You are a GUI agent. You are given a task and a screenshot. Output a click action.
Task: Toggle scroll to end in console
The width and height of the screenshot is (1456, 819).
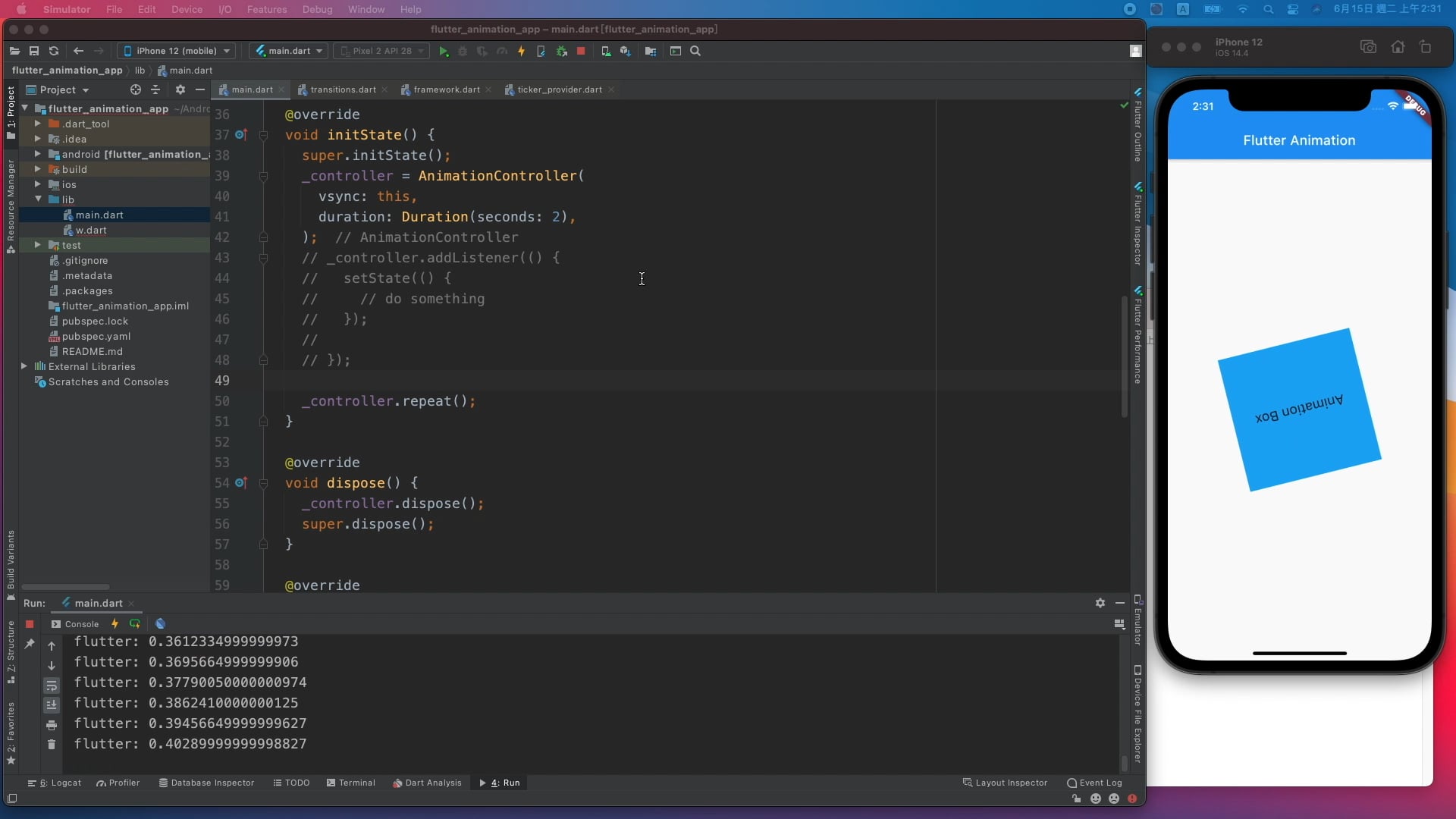52,705
